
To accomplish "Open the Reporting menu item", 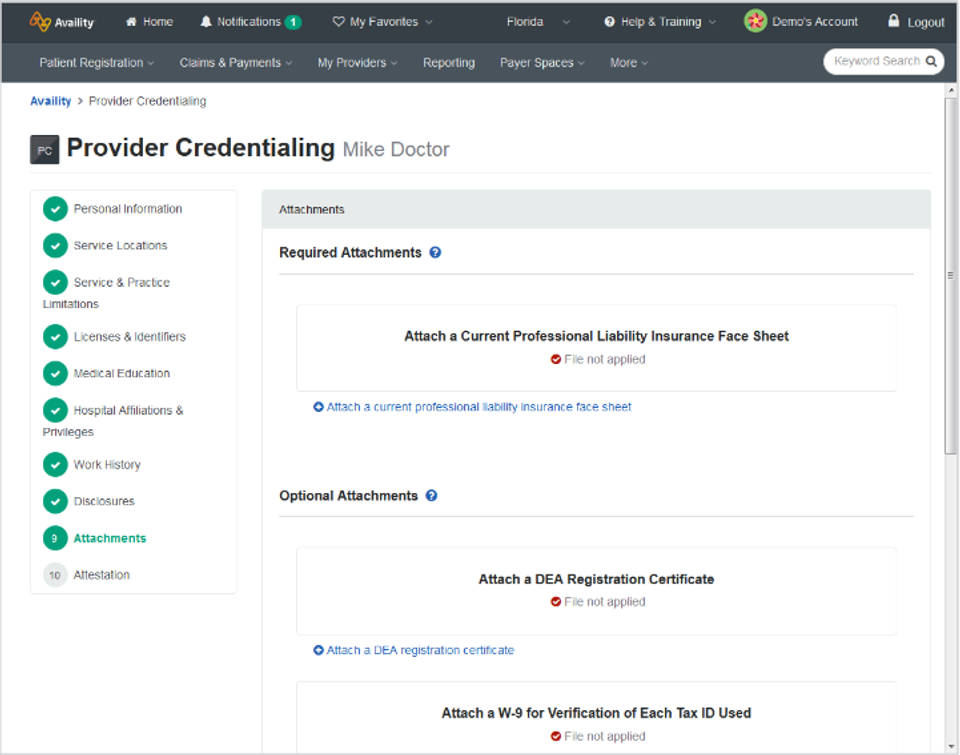I will 448,62.
